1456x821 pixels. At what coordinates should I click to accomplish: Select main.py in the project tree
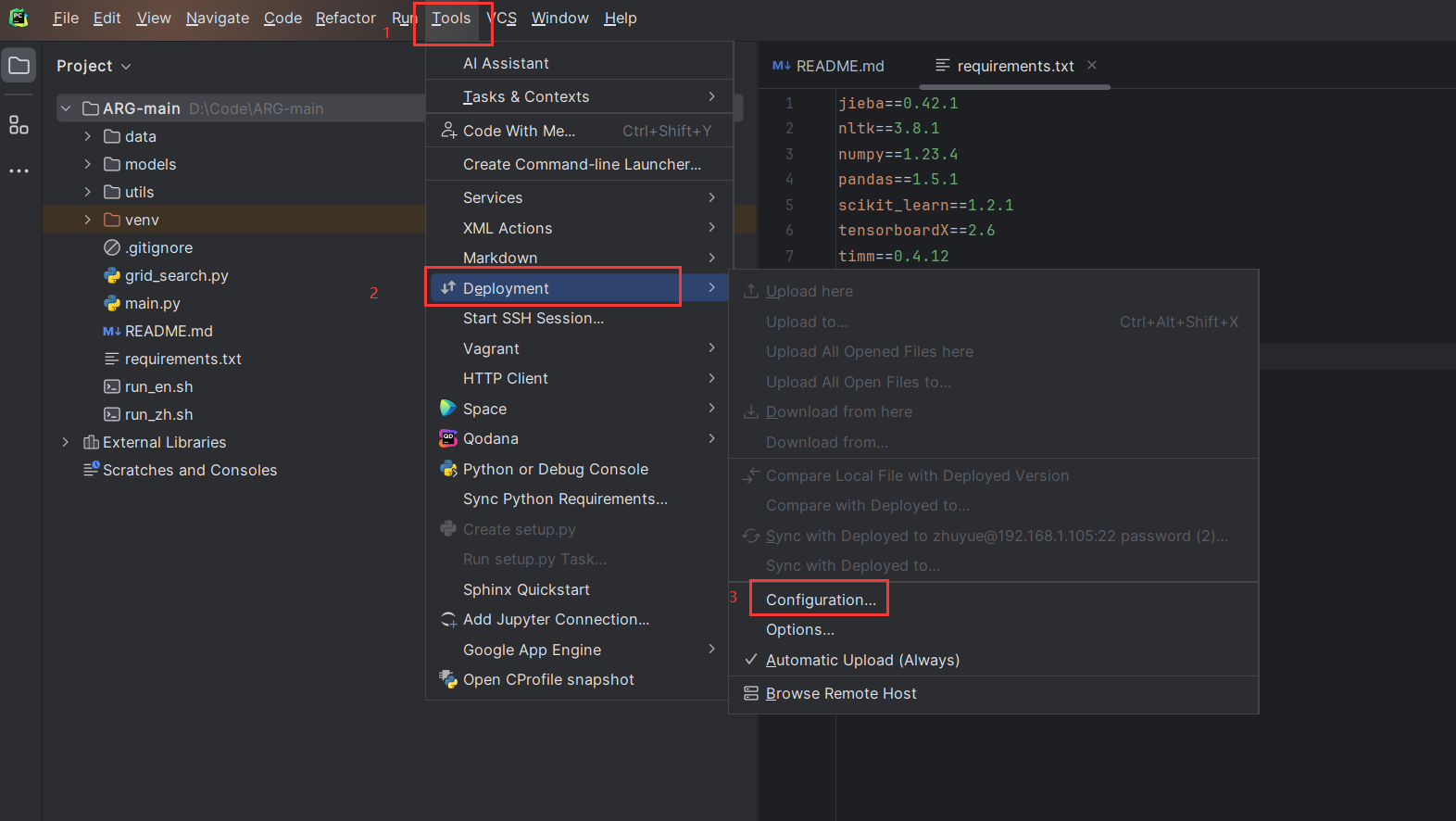click(152, 303)
